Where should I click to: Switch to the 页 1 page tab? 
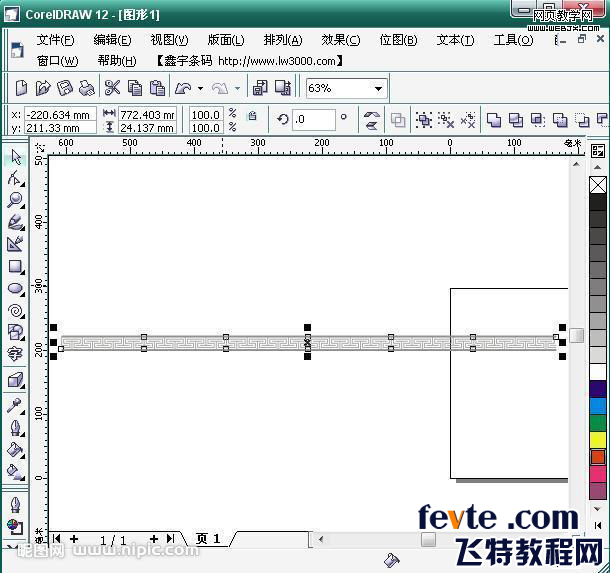(x=208, y=539)
